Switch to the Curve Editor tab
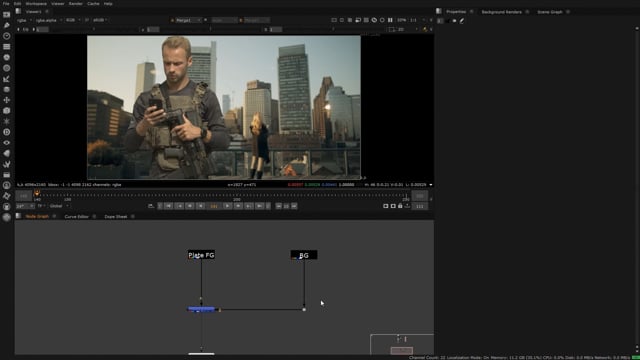640x360 pixels. [77, 217]
